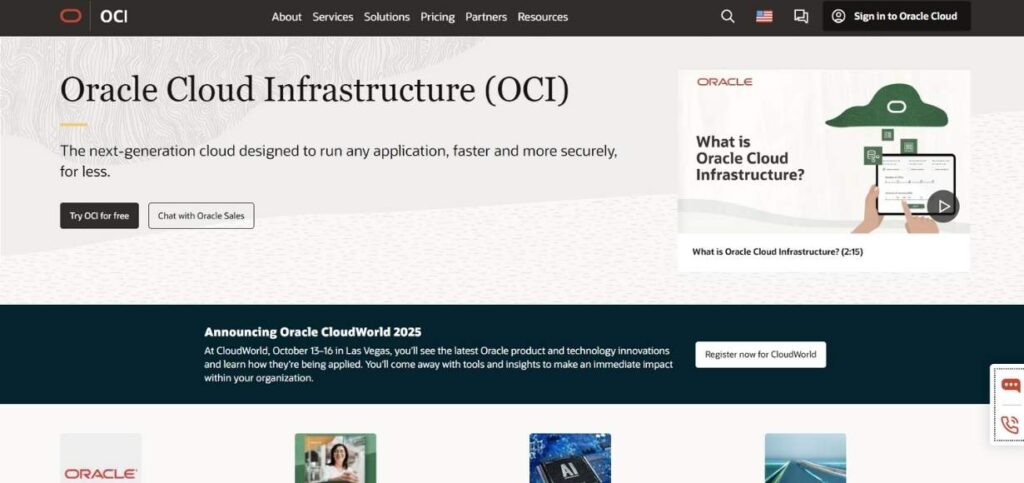Click the 'next-generation cloud' tagline text
Image resolution: width=1024 pixels, height=483 pixels.
coord(338,161)
